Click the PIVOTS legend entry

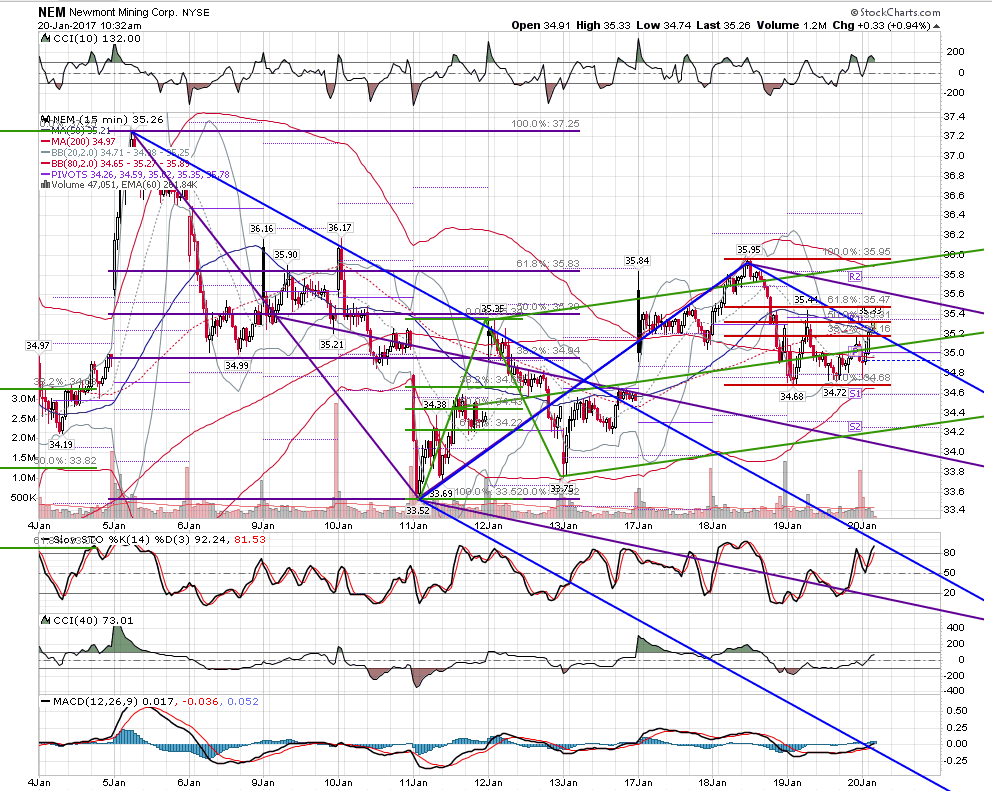tap(140, 174)
